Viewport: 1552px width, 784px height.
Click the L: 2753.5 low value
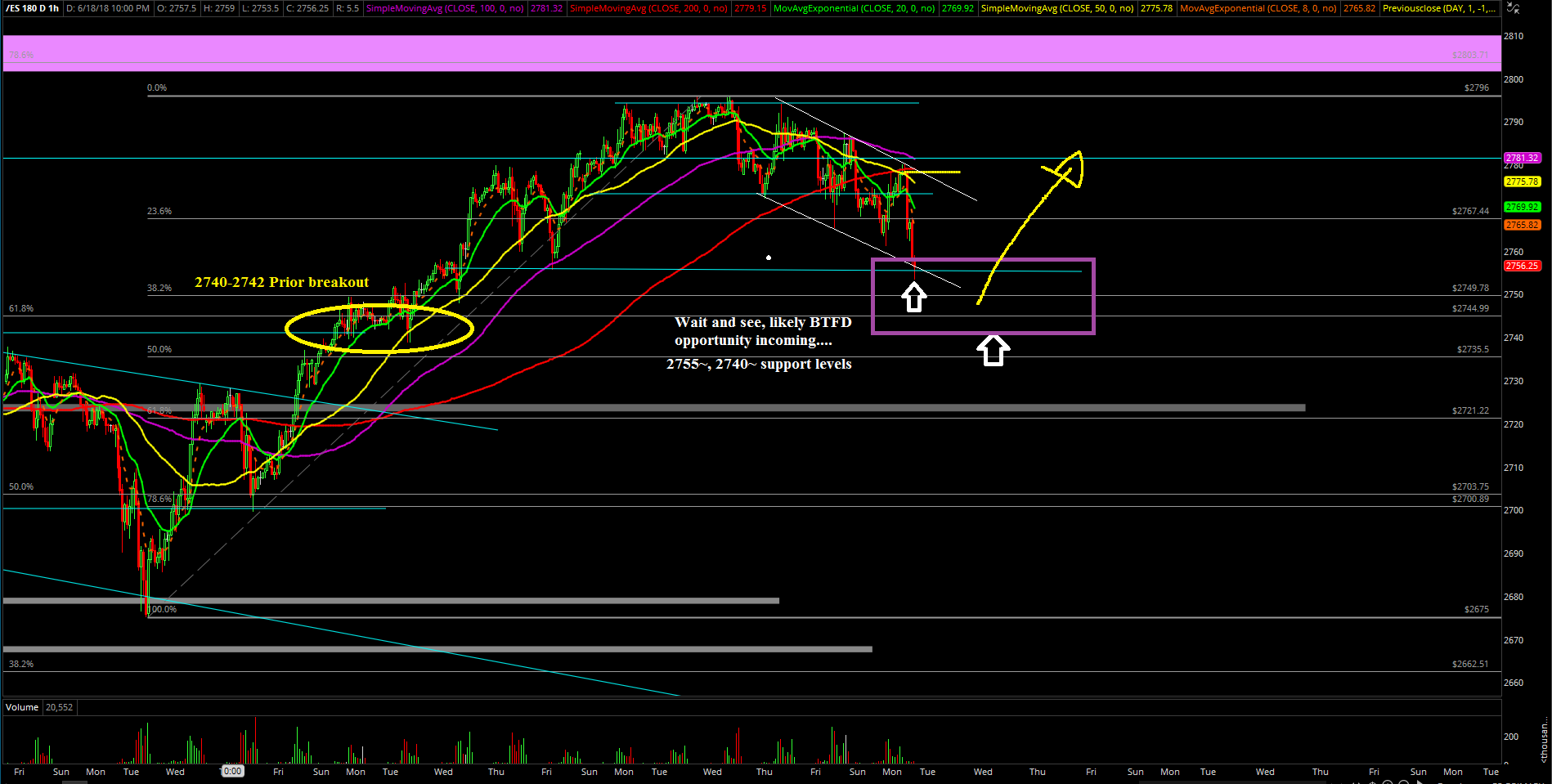[261, 8]
